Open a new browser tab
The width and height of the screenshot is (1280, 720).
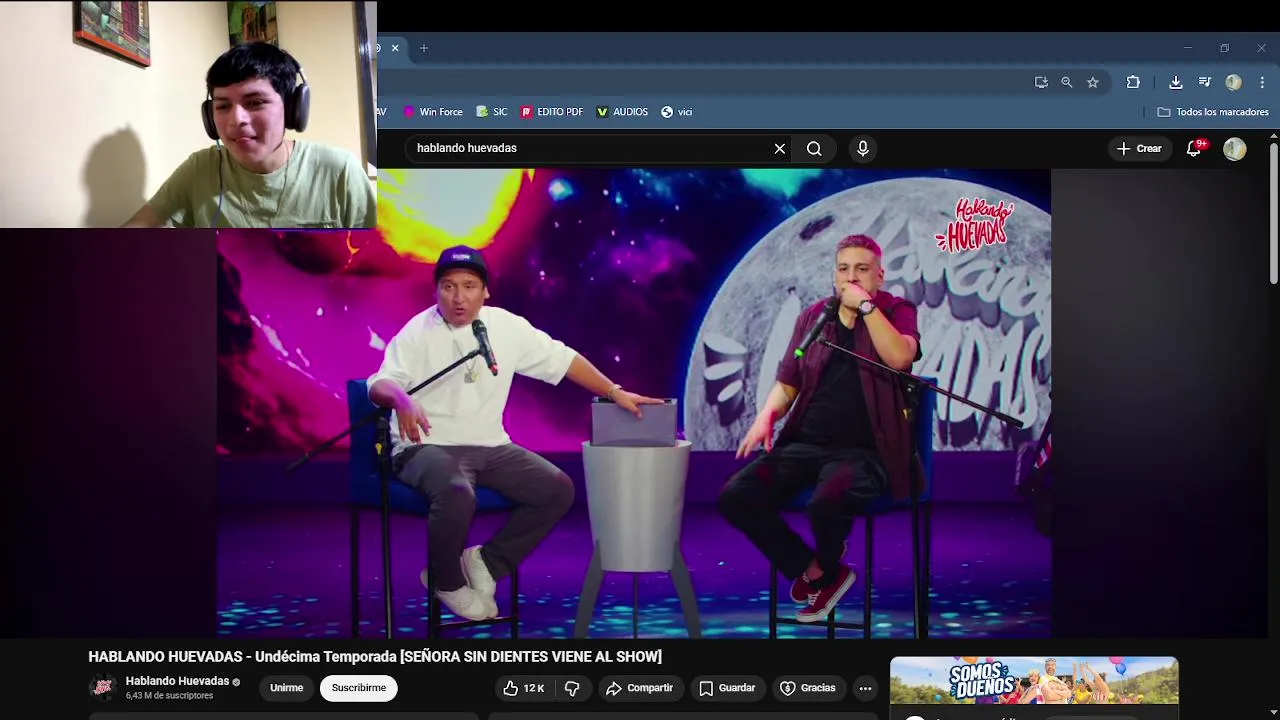424,48
